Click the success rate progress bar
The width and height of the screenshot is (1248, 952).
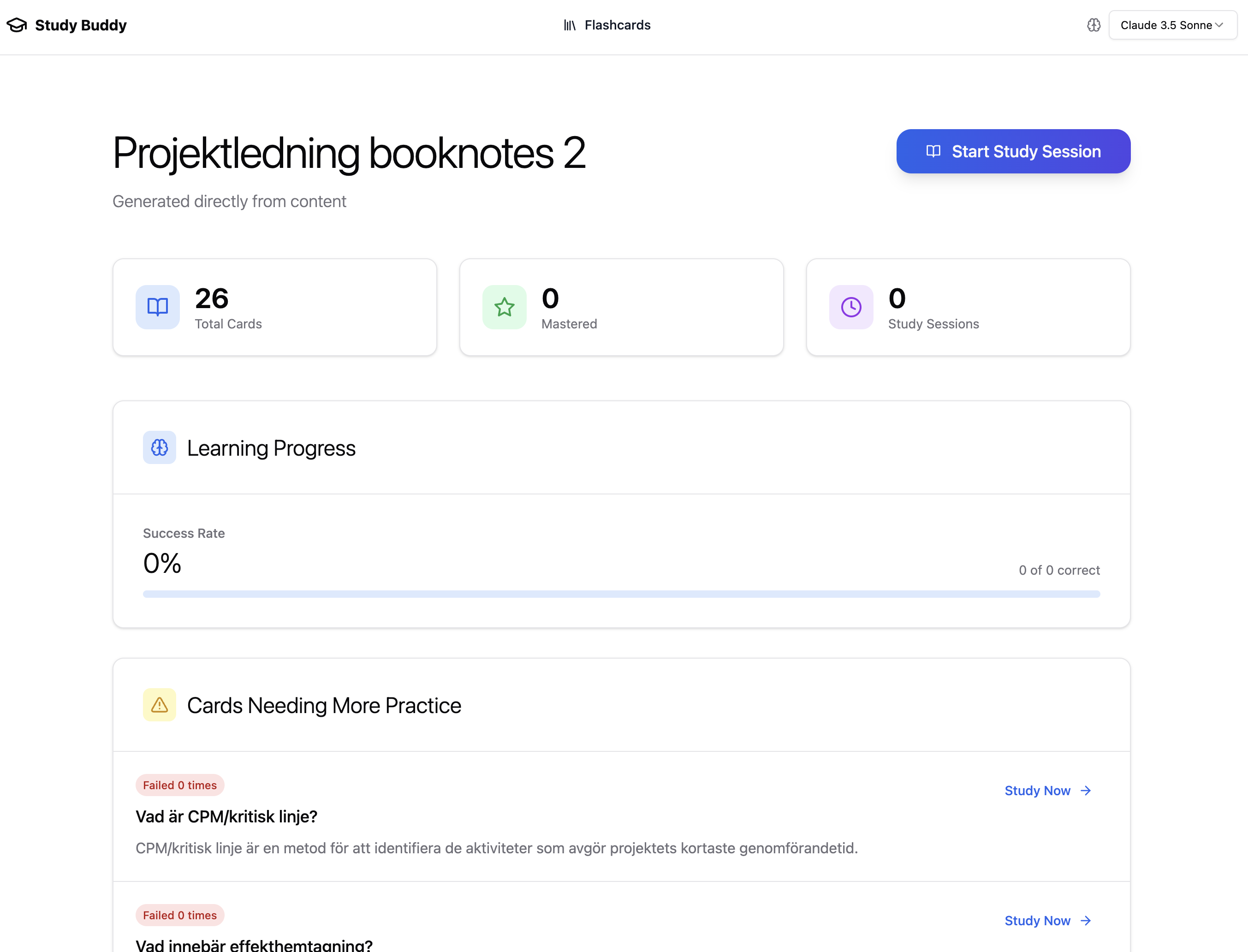621,594
